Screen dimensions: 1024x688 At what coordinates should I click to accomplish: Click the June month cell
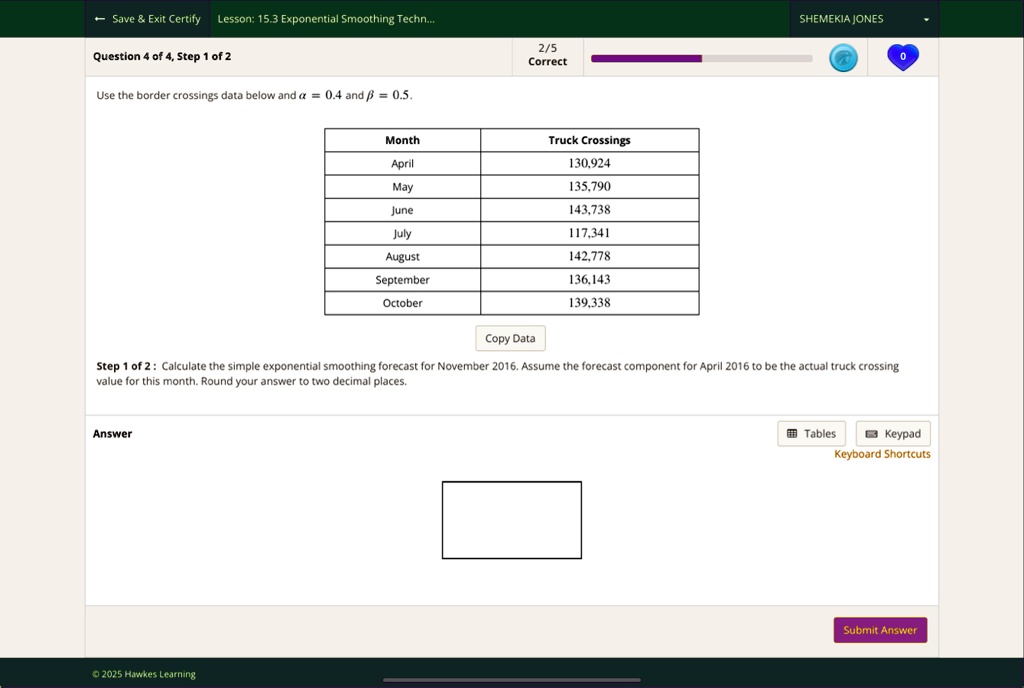(x=402, y=210)
